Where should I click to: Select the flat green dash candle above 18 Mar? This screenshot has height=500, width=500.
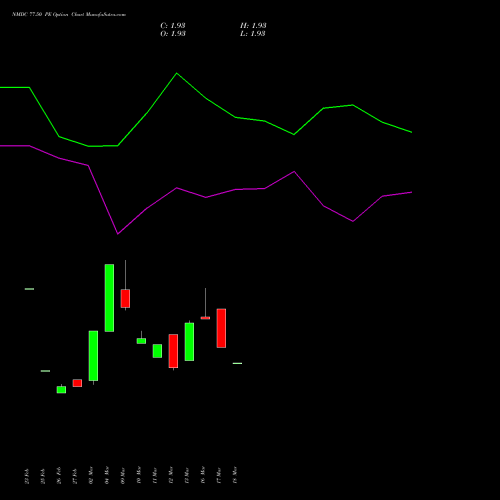[237, 363]
